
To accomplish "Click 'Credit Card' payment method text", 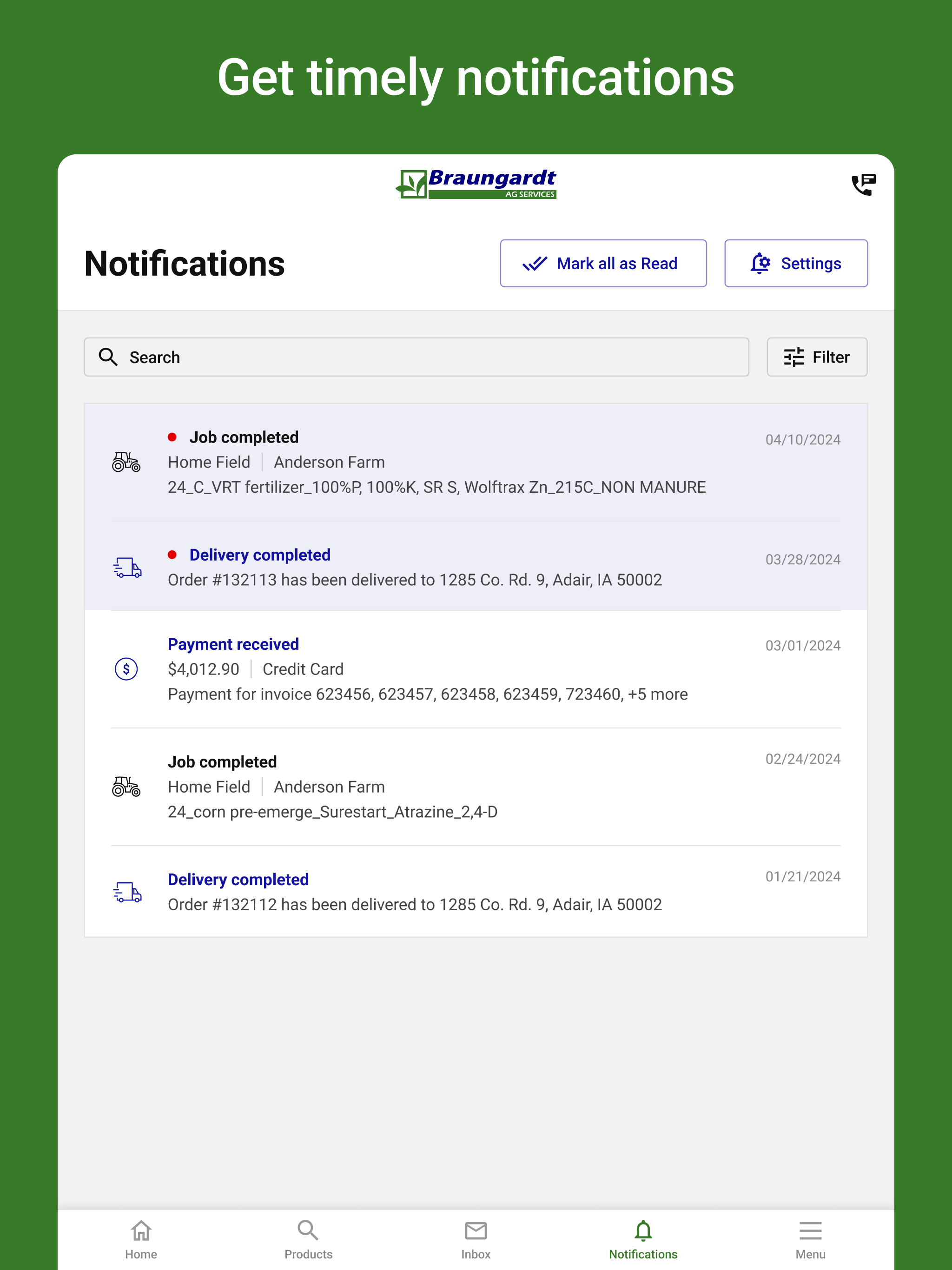I will pyautogui.click(x=303, y=669).
